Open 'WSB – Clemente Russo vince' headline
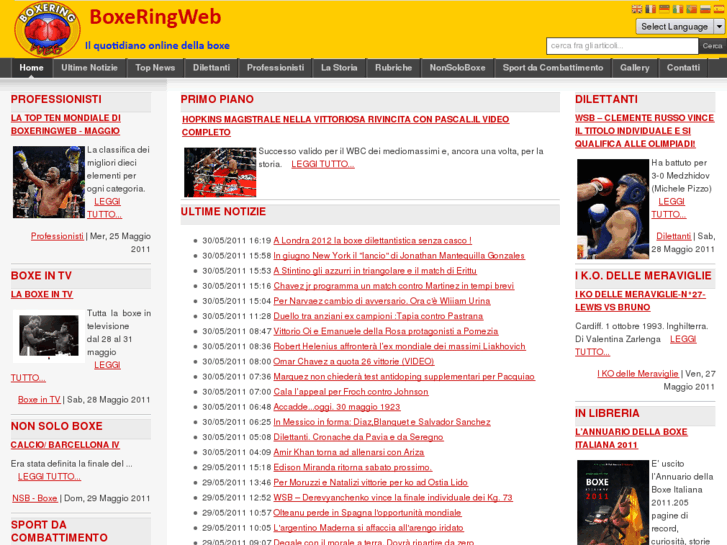This screenshot has height=545, width=727. tap(644, 131)
